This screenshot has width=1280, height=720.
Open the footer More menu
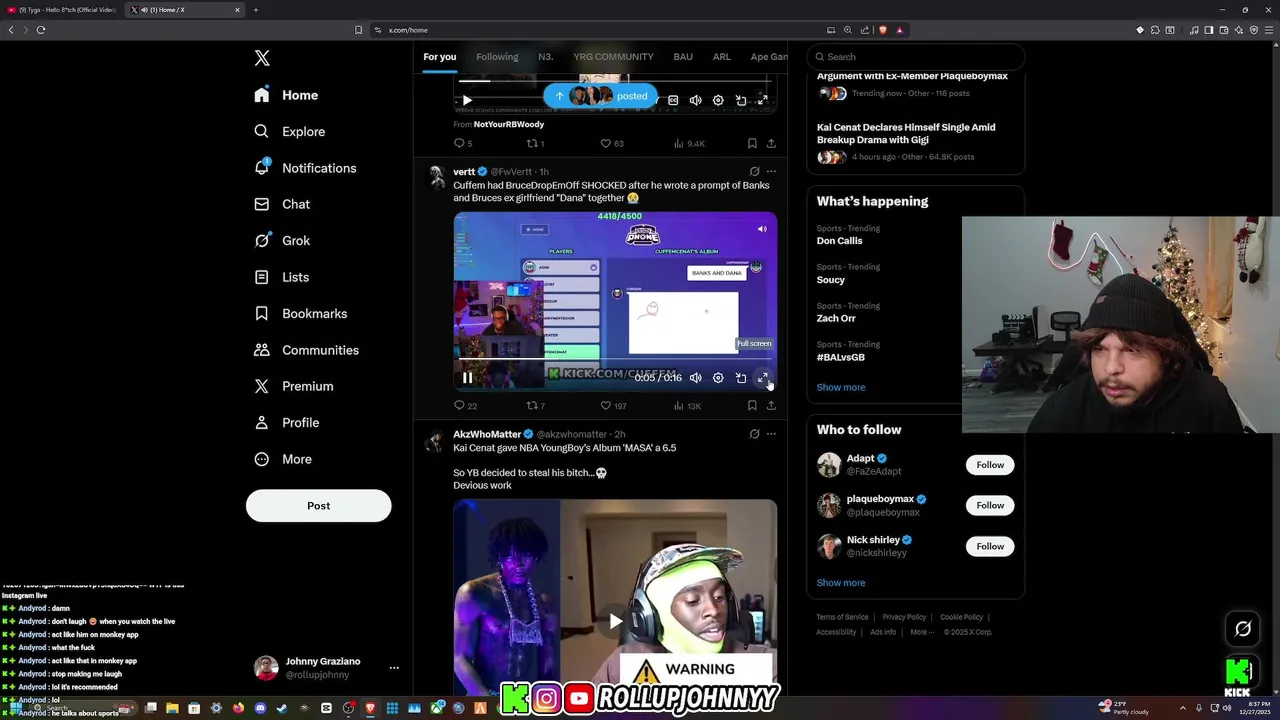pyautogui.click(x=922, y=632)
